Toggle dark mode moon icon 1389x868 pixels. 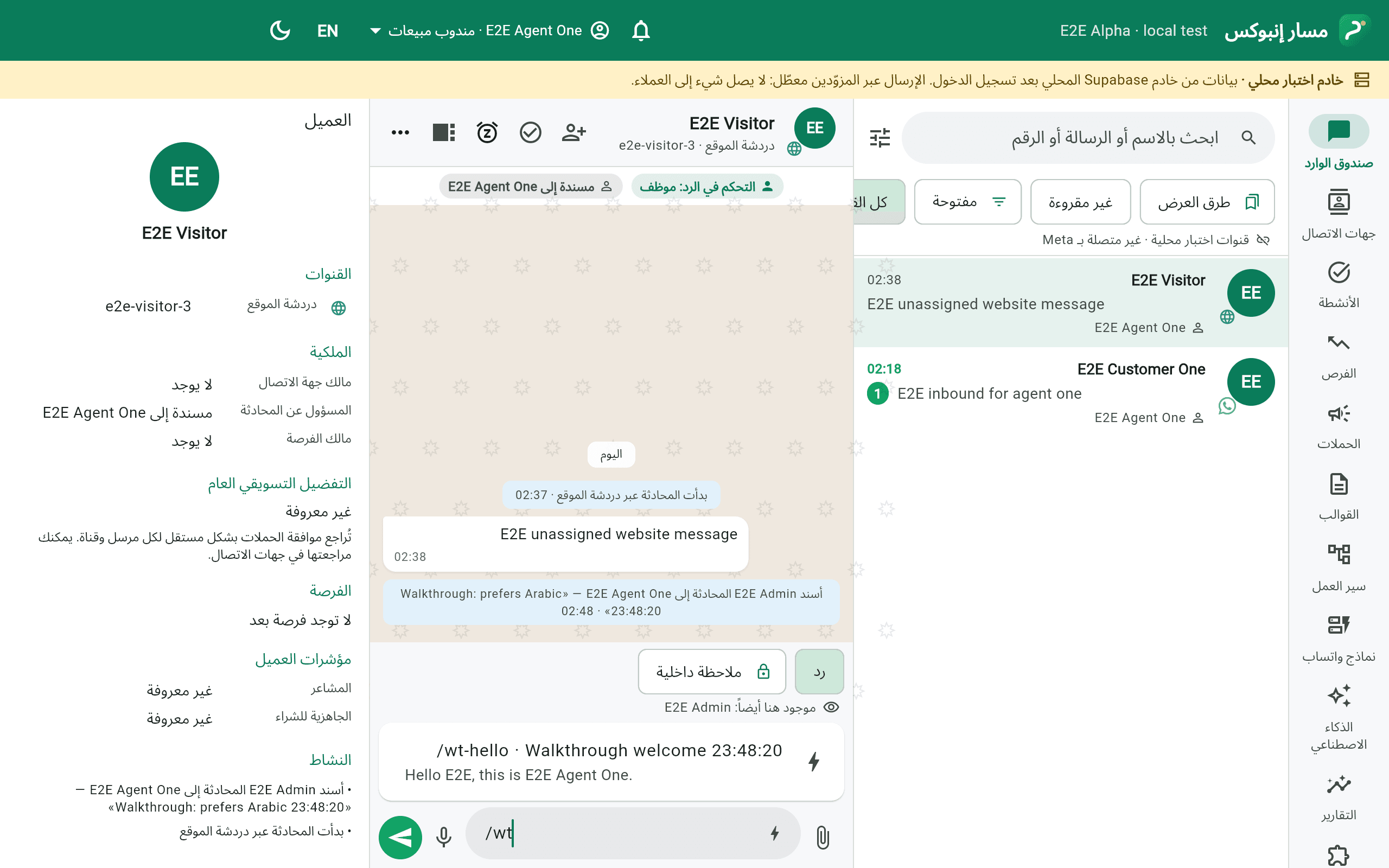click(x=280, y=30)
